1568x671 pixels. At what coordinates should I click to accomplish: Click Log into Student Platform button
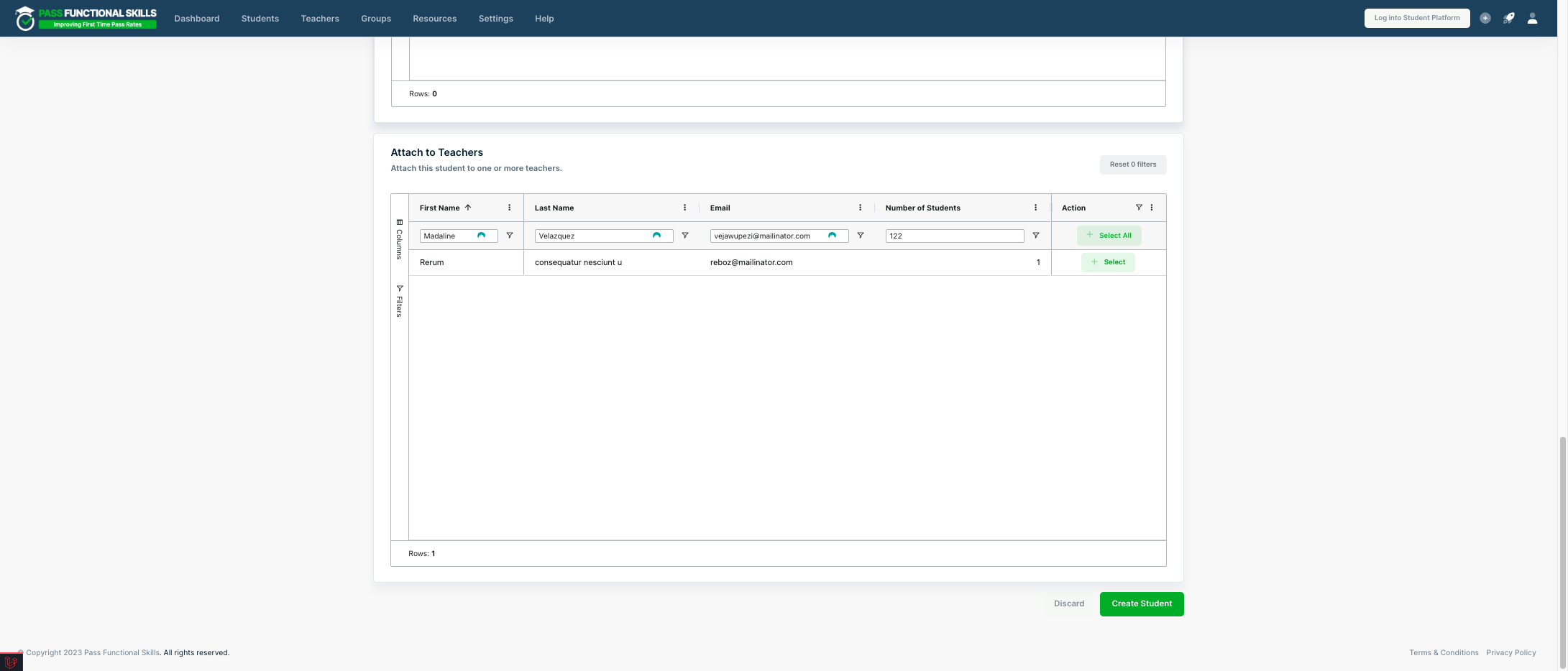1417,18
